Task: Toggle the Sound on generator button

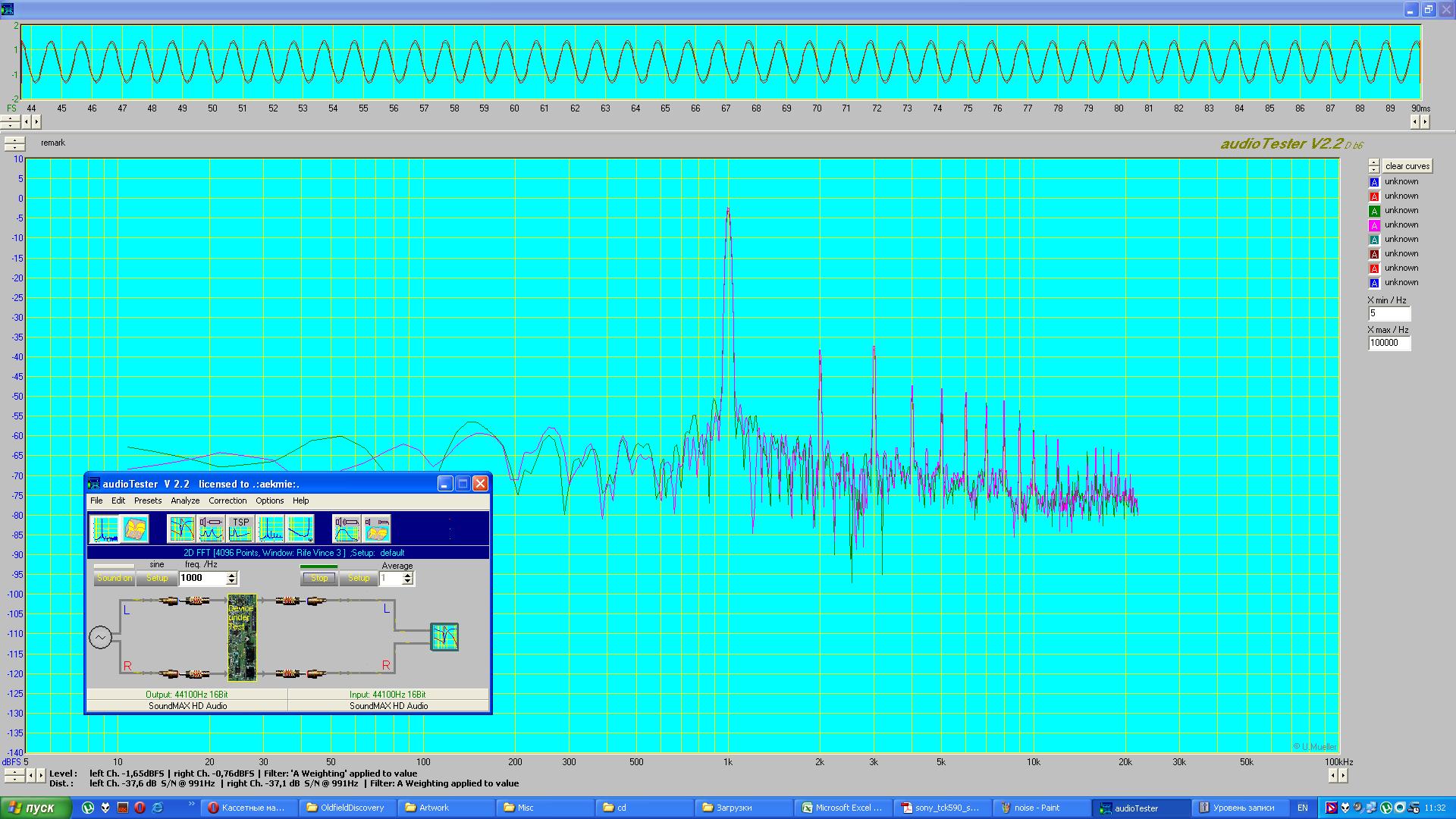Action: [x=114, y=579]
